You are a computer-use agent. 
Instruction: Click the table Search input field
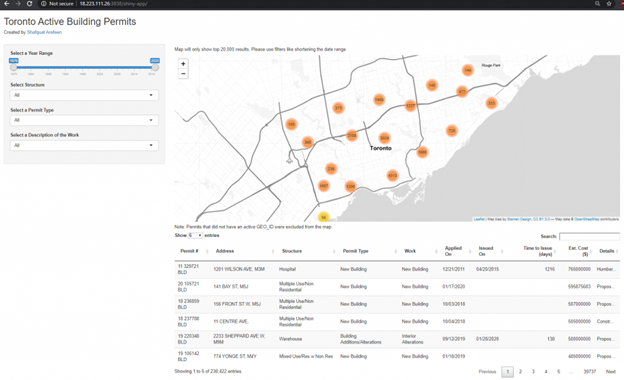[589, 236]
